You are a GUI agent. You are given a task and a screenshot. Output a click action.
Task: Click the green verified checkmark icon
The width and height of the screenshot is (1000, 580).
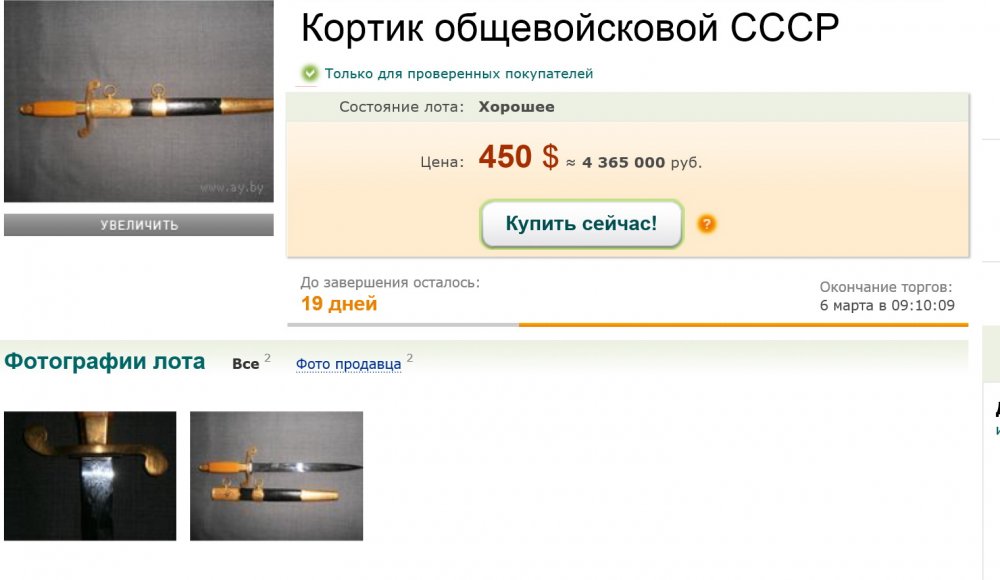[x=309, y=73]
